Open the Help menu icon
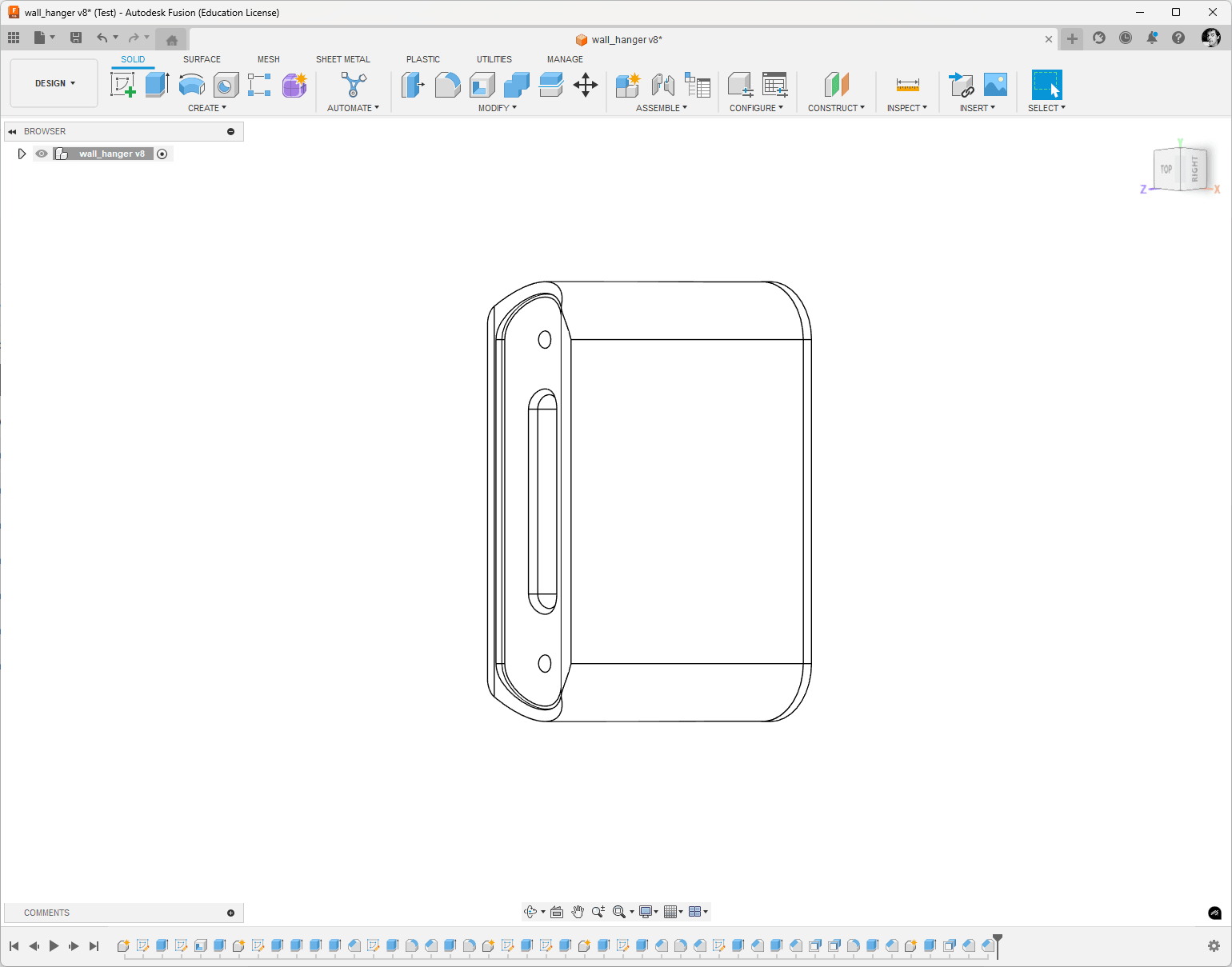Screen dimensions: 1232x967 pos(1178,38)
